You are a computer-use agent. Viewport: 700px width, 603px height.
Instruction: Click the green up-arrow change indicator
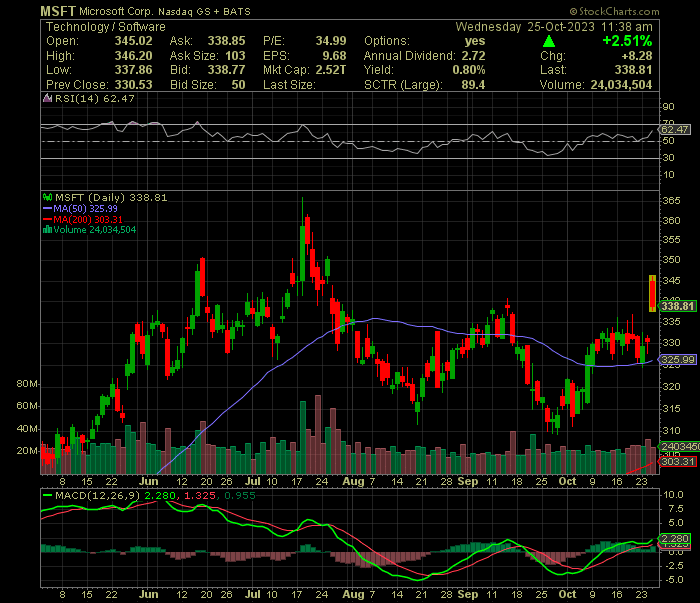click(x=549, y=41)
